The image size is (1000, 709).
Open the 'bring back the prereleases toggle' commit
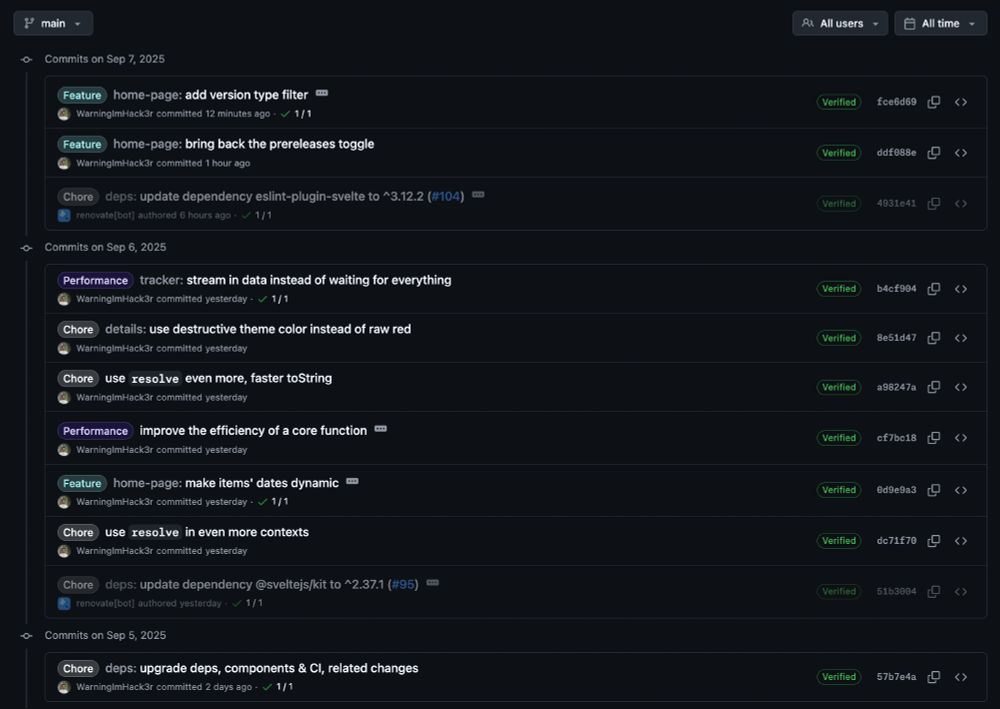tap(281, 143)
